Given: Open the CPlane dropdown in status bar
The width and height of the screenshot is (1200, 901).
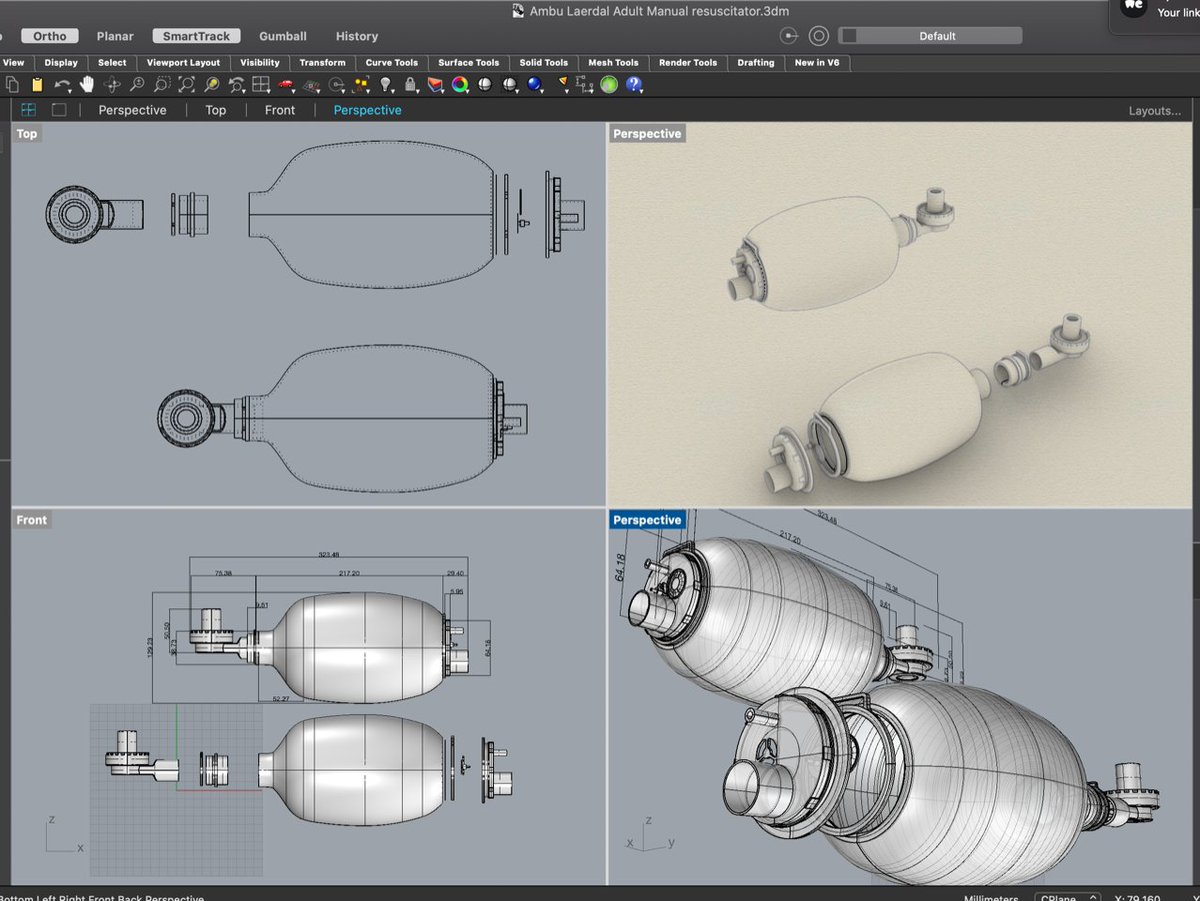Looking at the screenshot, I should (x=1068, y=898).
